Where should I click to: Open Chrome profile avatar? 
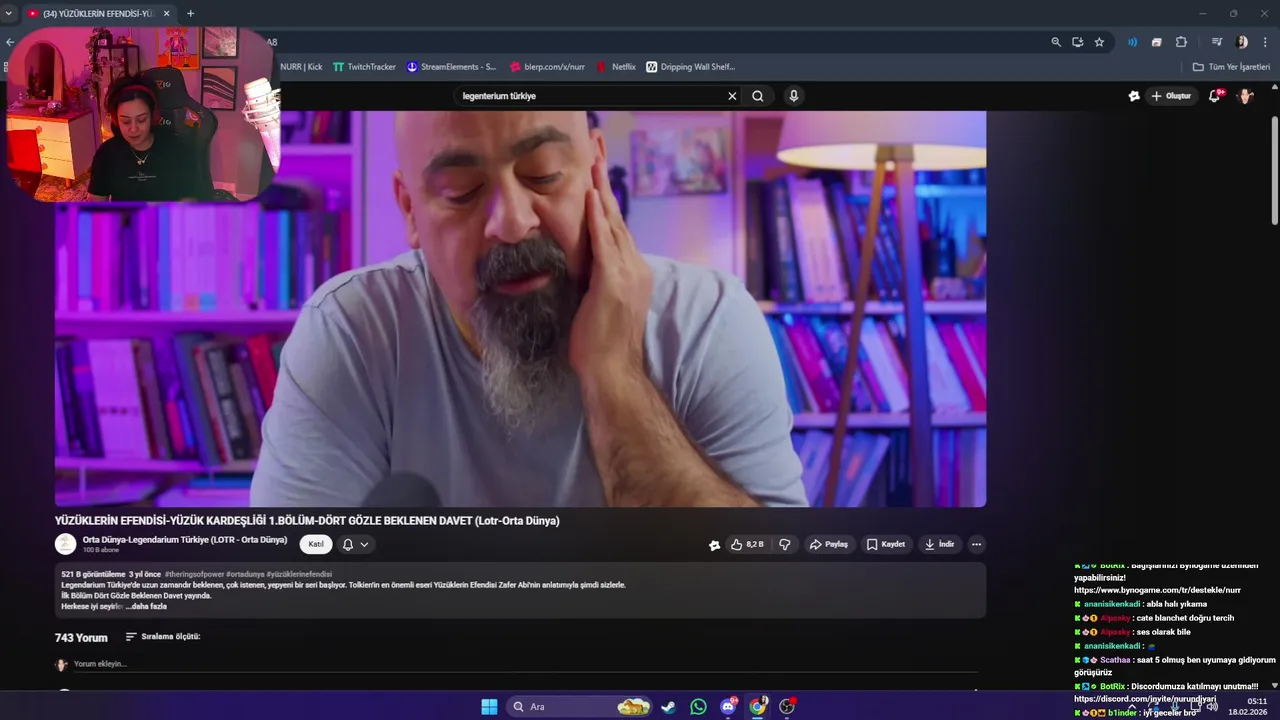pyautogui.click(x=1242, y=42)
